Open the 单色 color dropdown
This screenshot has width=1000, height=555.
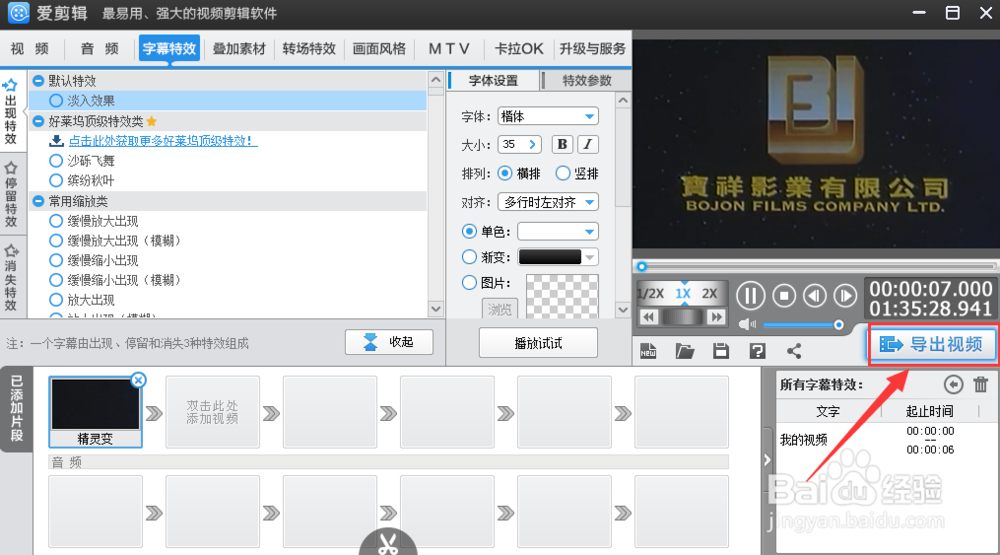coord(557,231)
